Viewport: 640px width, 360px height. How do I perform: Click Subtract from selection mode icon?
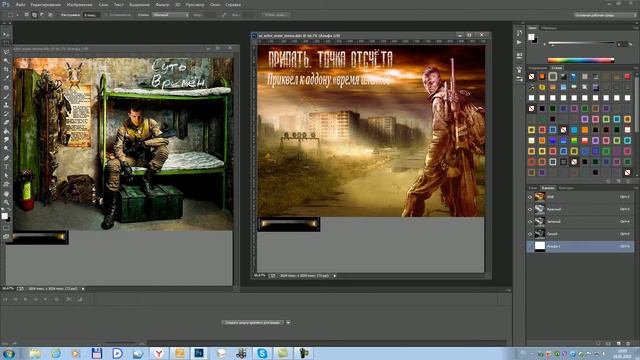pos(42,15)
